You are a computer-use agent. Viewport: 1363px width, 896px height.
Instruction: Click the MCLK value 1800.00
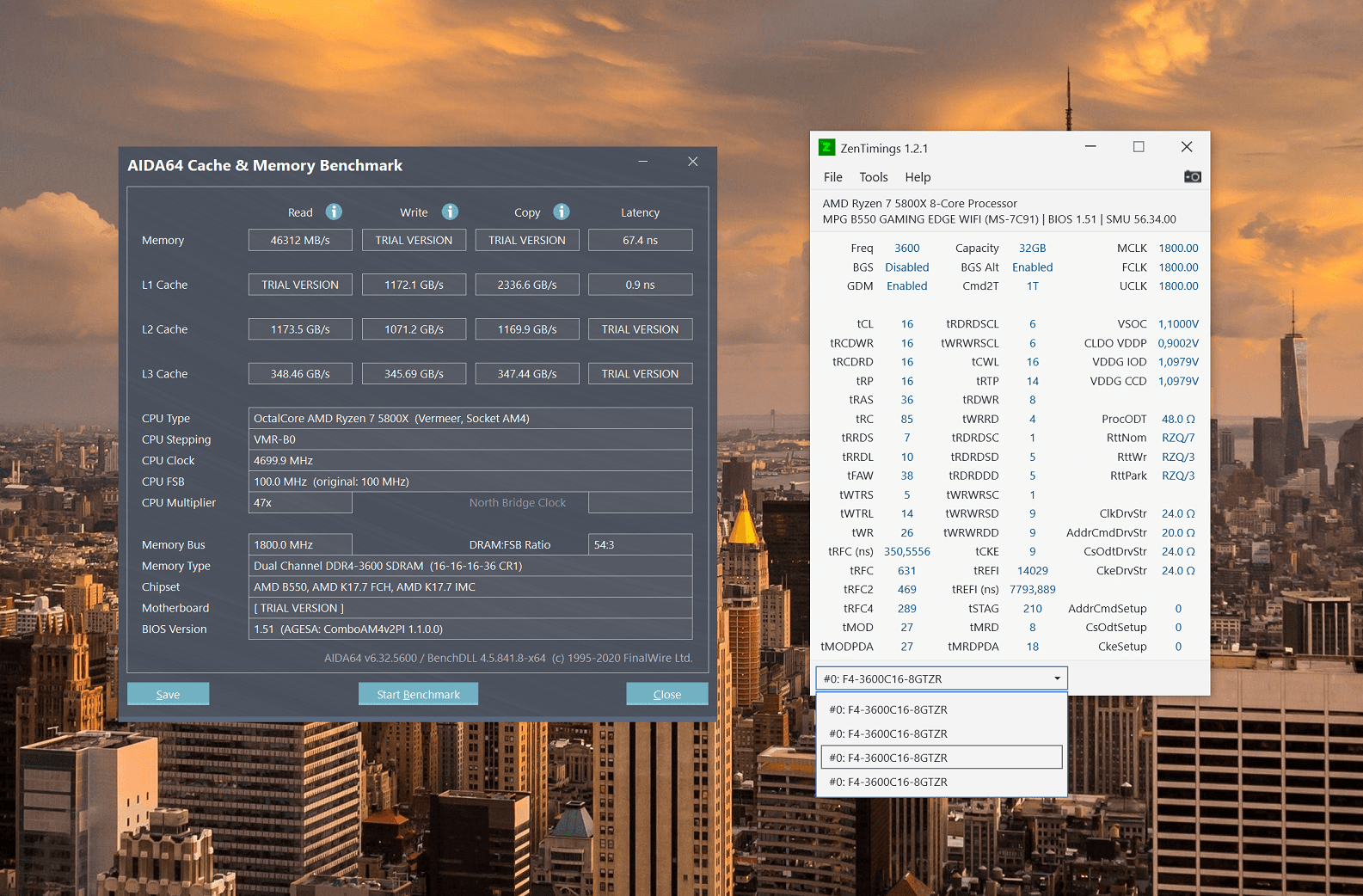click(1178, 248)
